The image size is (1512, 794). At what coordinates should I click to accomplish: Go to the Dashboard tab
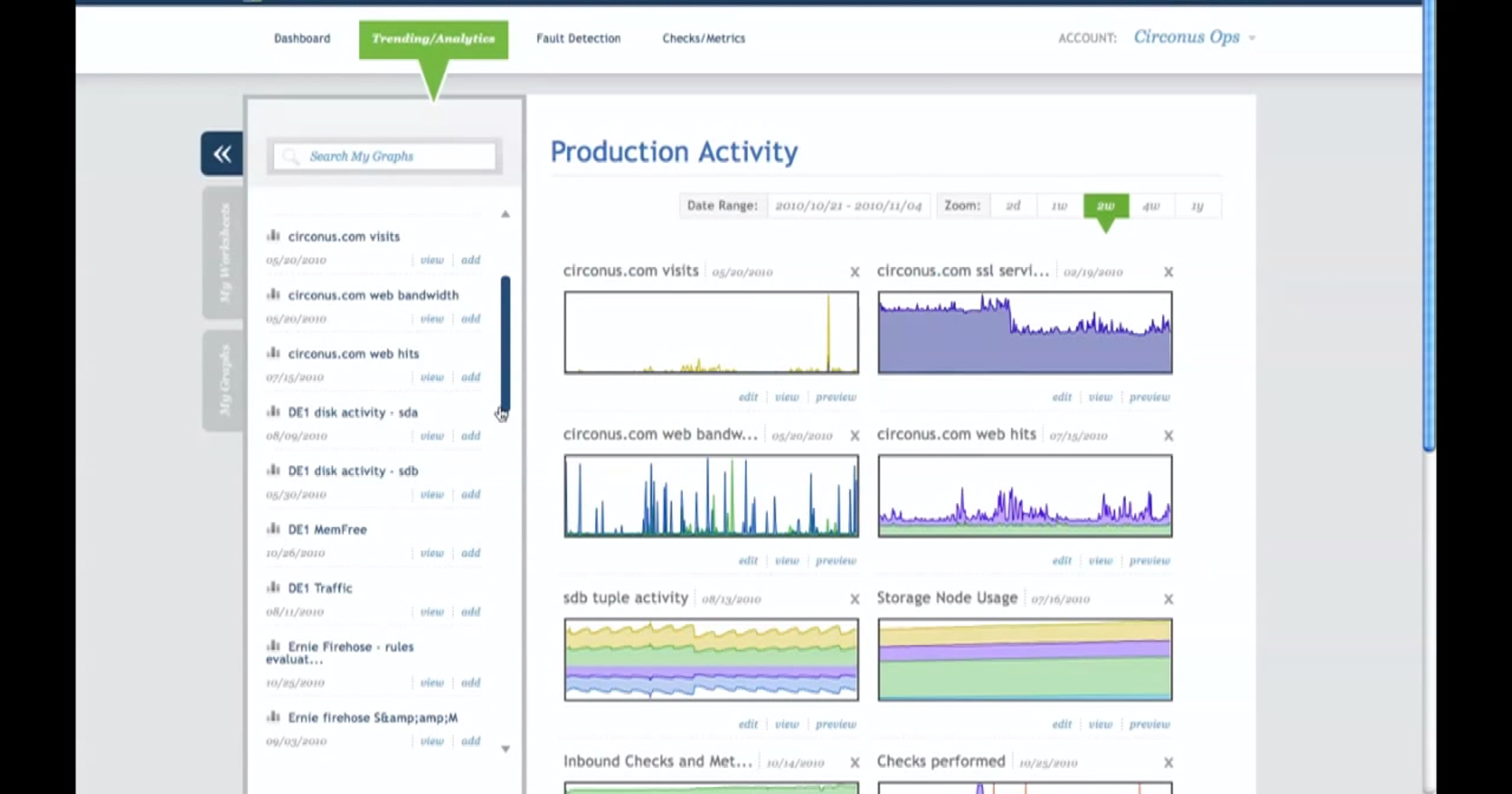click(x=302, y=39)
